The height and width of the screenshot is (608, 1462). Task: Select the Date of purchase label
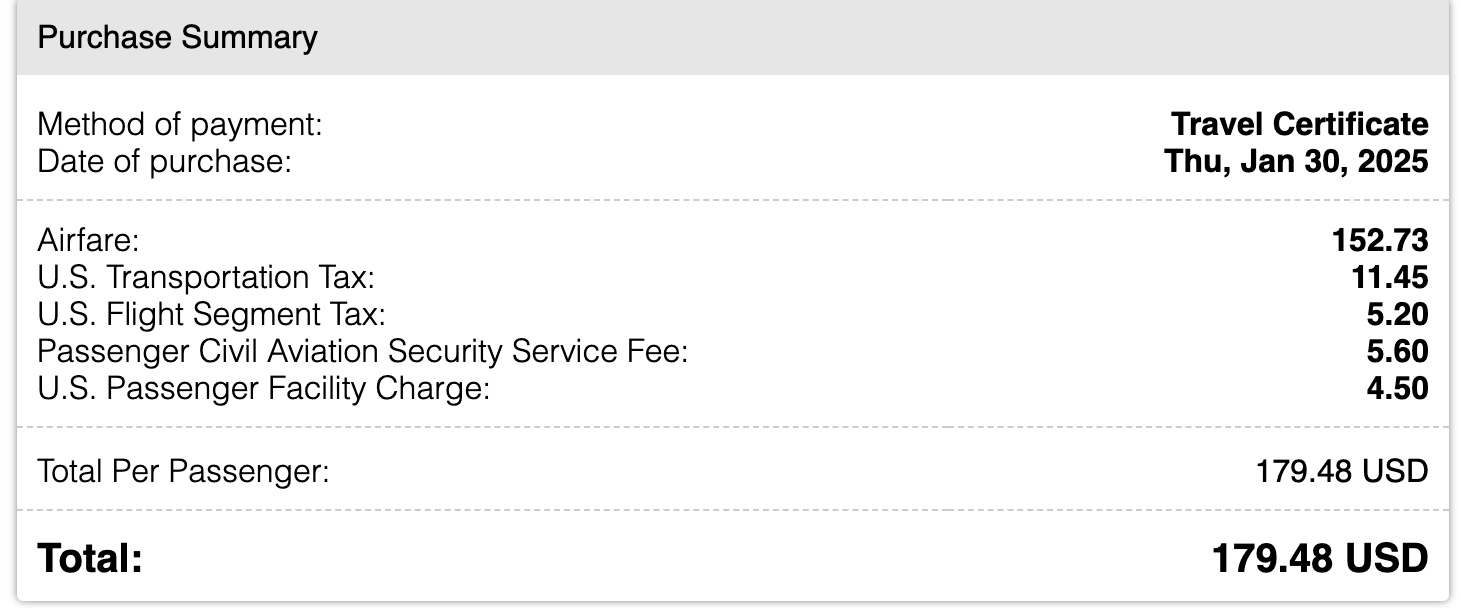tap(164, 161)
